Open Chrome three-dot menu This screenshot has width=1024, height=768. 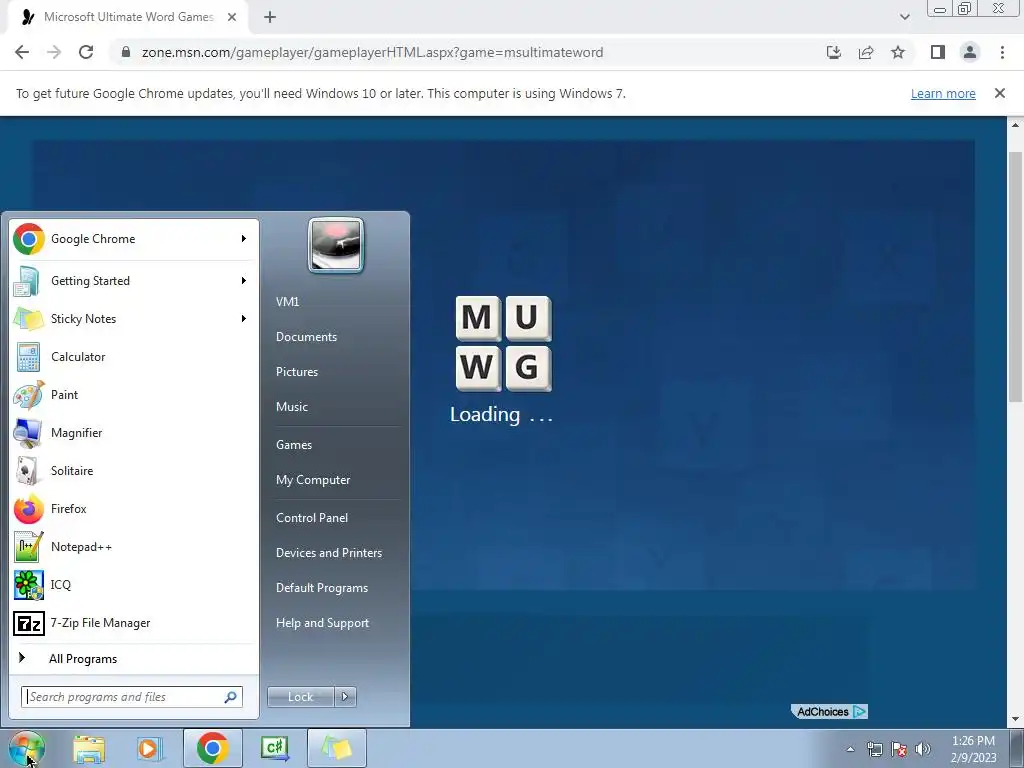pos(1002,52)
